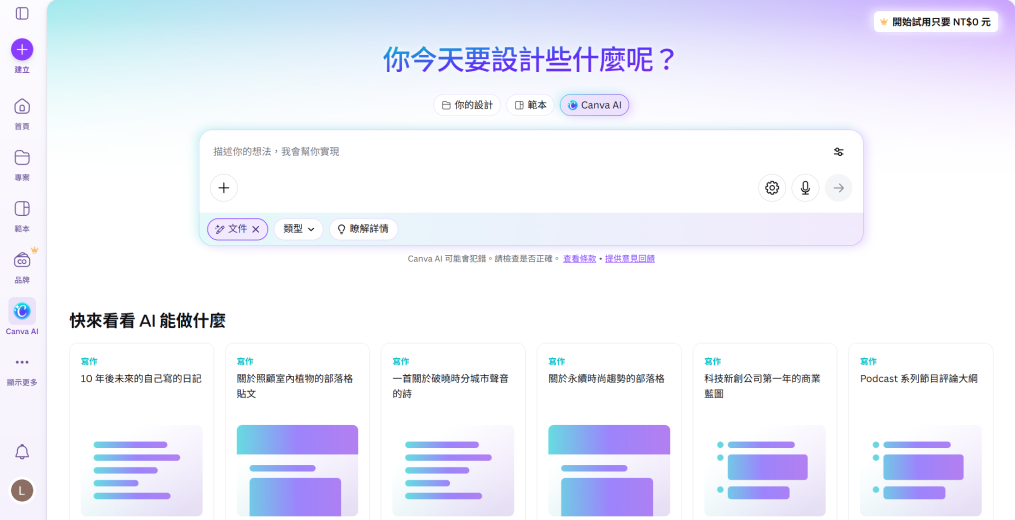Click the purple 建立 plus button
The width and height of the screenshot is (1015, 520).
tap(22, 49)
